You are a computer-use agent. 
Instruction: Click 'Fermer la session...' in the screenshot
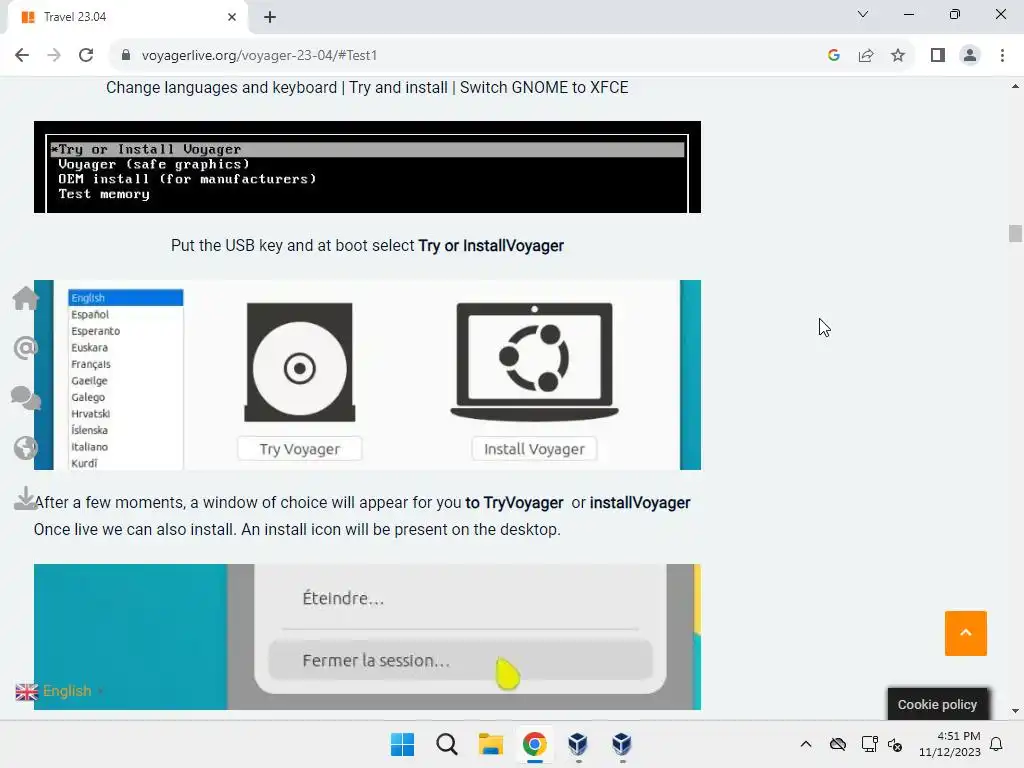[x=460, y=660]
